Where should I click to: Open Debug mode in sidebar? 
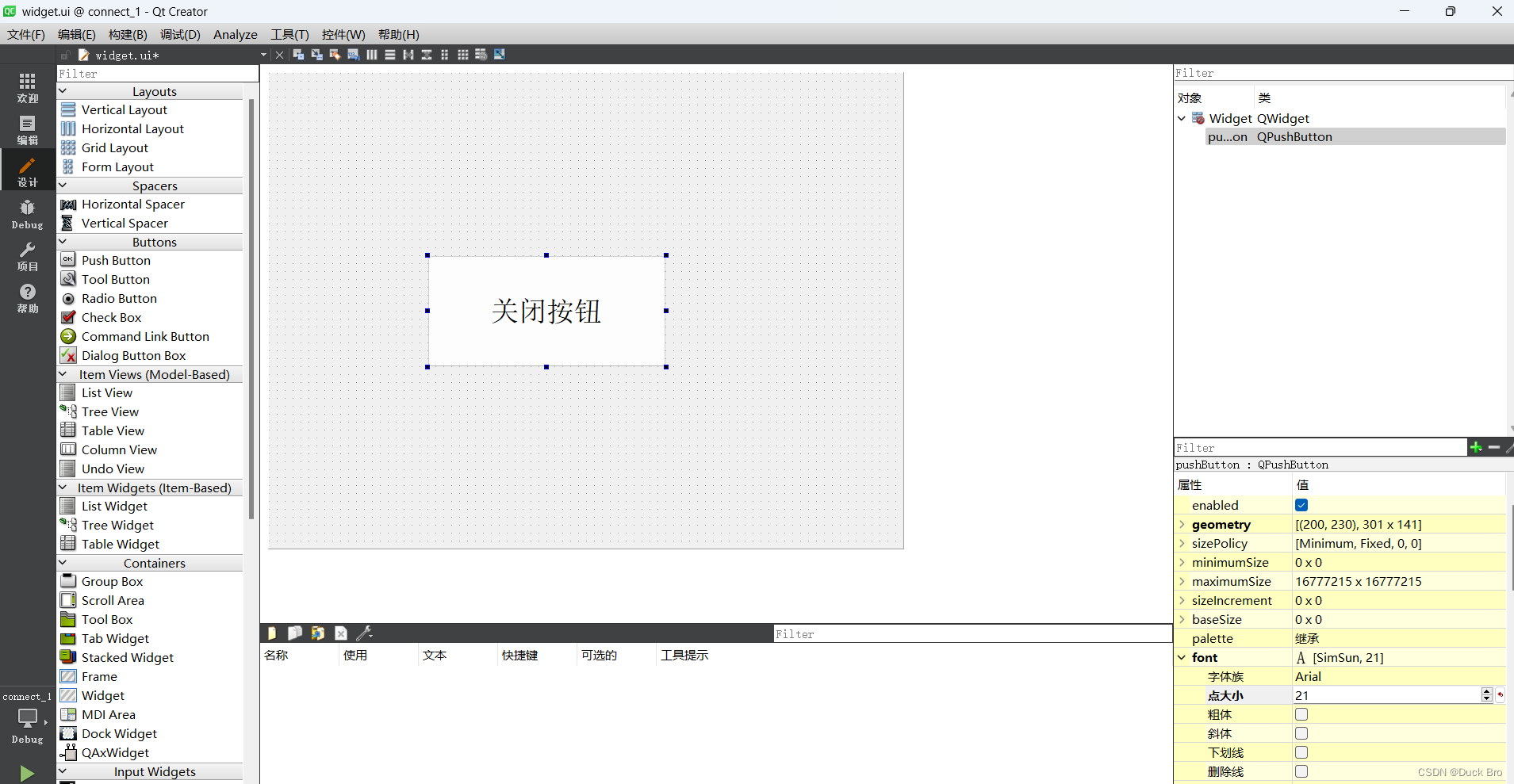pyautogui.click(x=27, y=214)
